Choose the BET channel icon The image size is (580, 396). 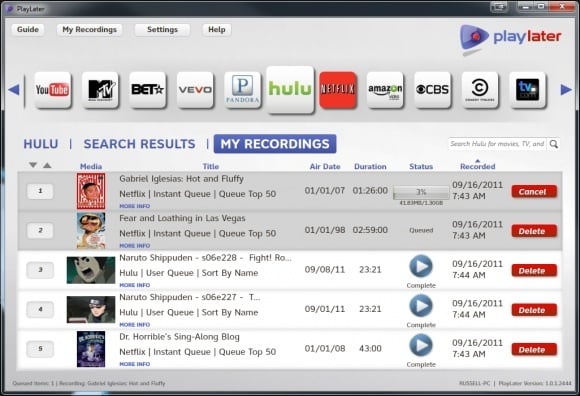point(148,90)
